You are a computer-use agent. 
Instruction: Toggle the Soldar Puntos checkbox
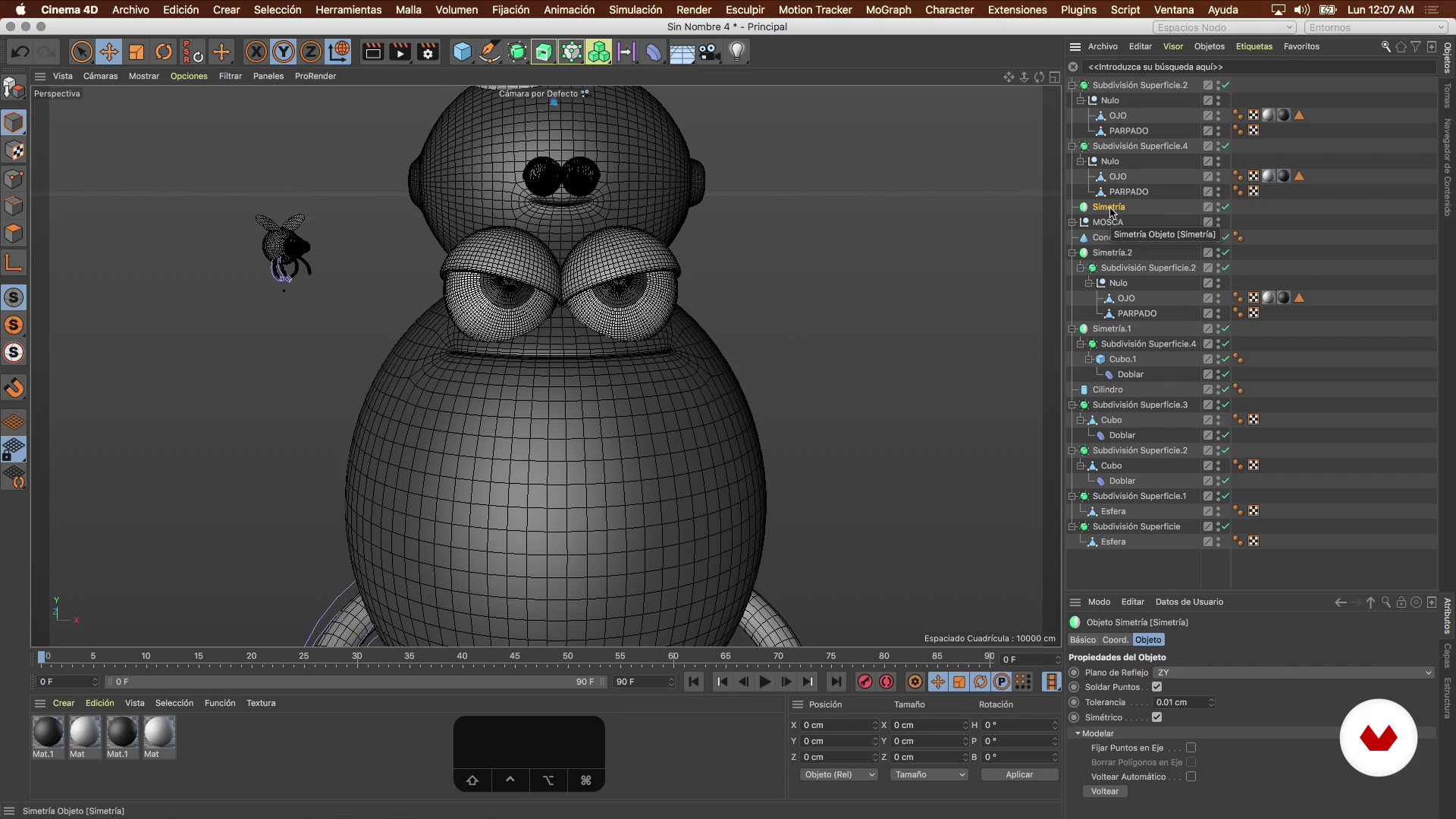pos(1156,687)
